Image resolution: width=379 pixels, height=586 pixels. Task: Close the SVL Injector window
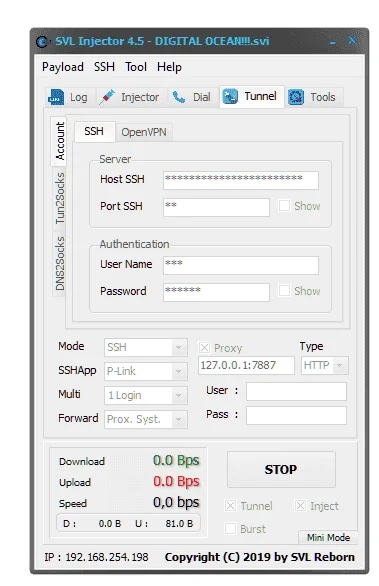pos(352,40)
